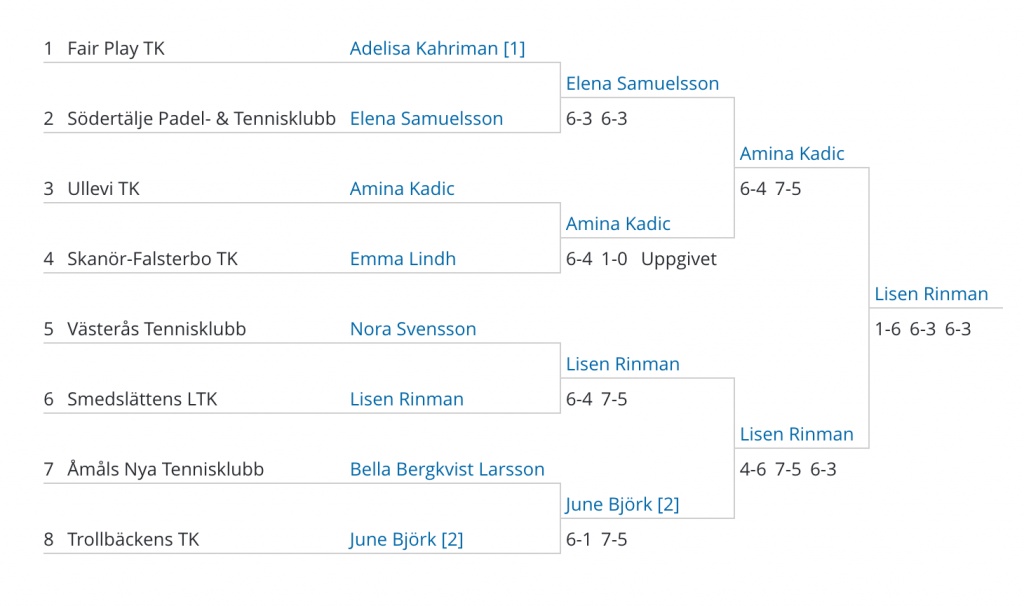Click the semifinal score 4-6 7-5 6-3
Viewport: 1024px width, 606px height.
788,470
